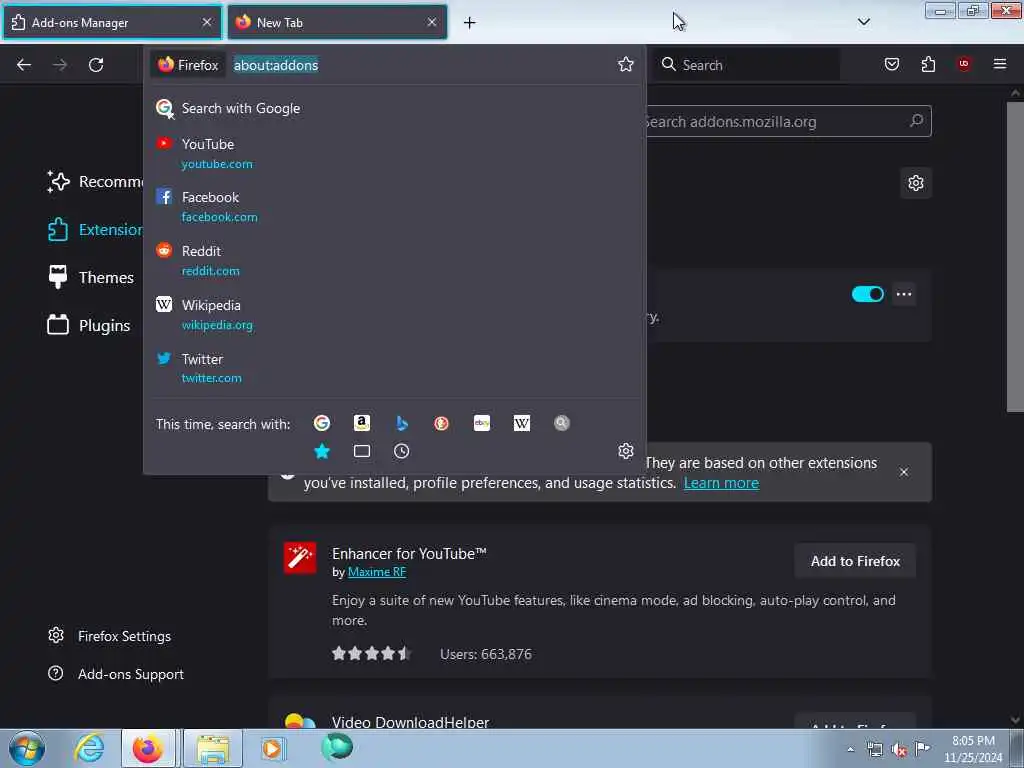Go back using the back arrow
This screenshot has width=1024, height=768.
tap(24, 65)
